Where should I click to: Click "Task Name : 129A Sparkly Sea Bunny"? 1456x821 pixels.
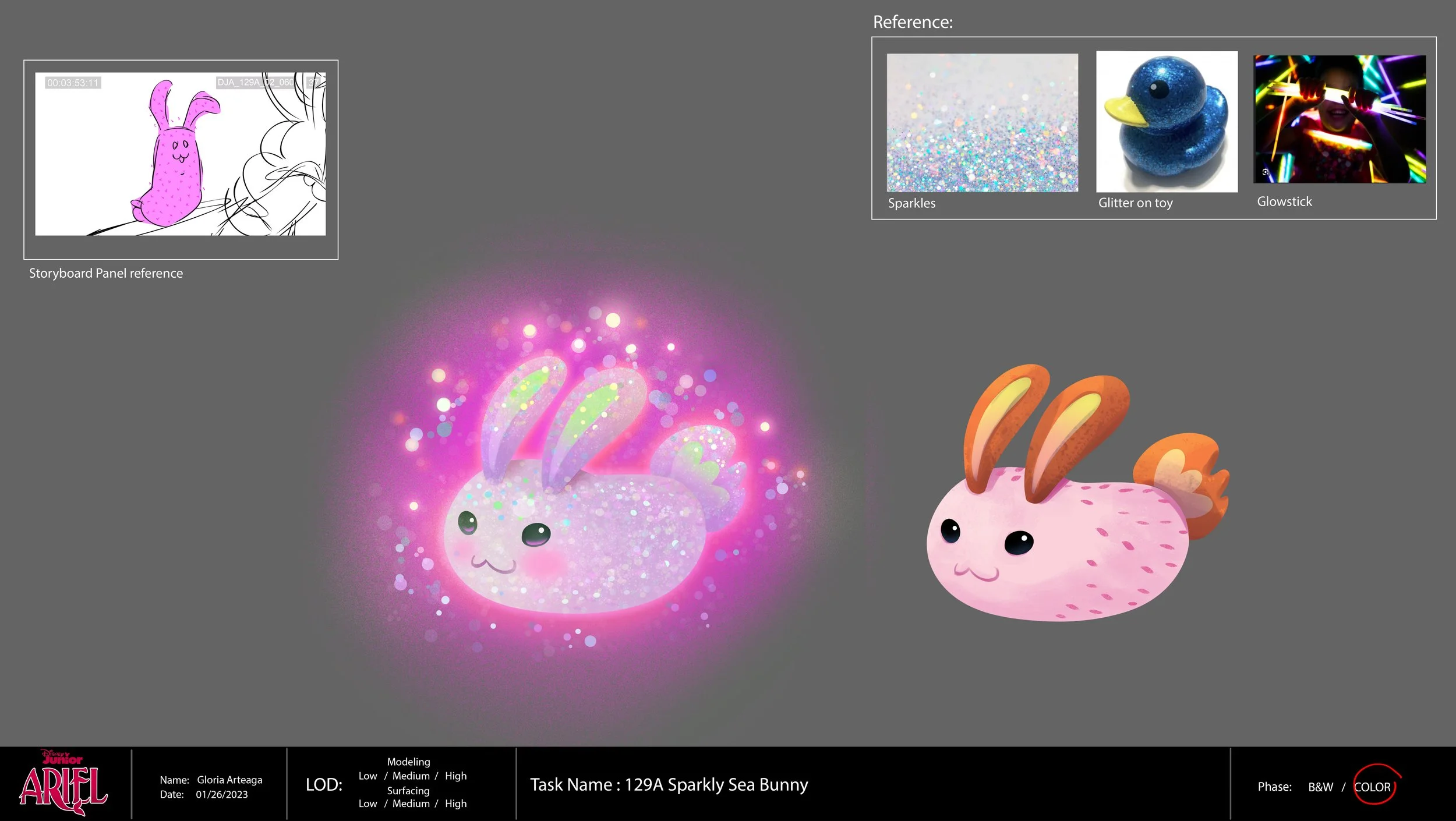669,785
